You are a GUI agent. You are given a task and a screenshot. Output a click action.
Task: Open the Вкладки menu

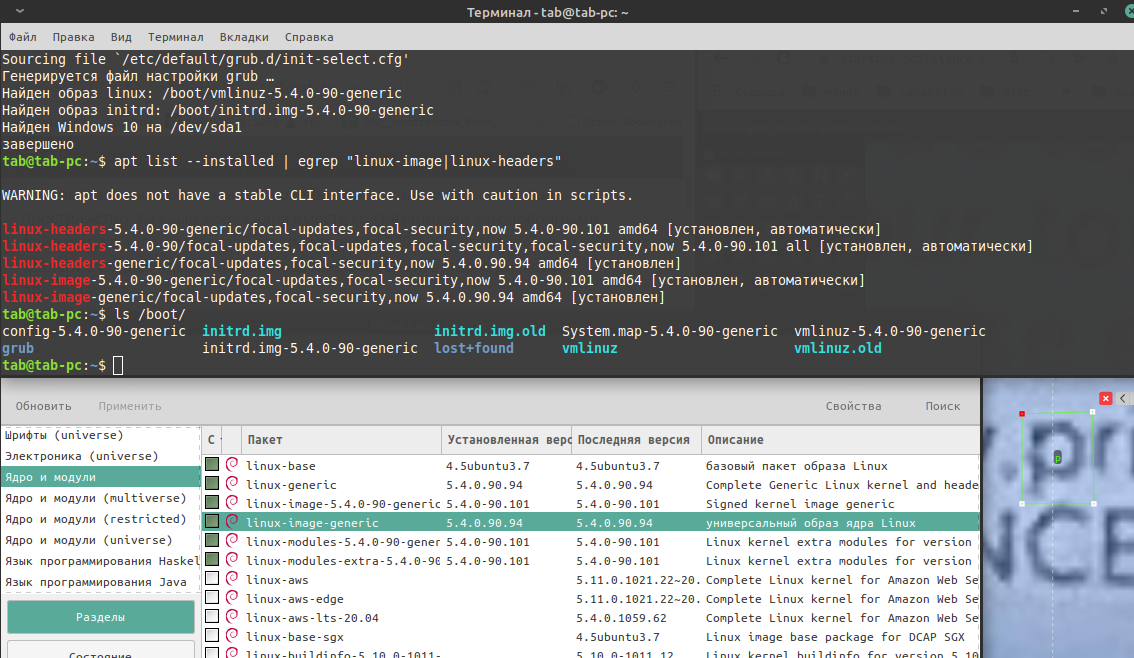point(244,37)
